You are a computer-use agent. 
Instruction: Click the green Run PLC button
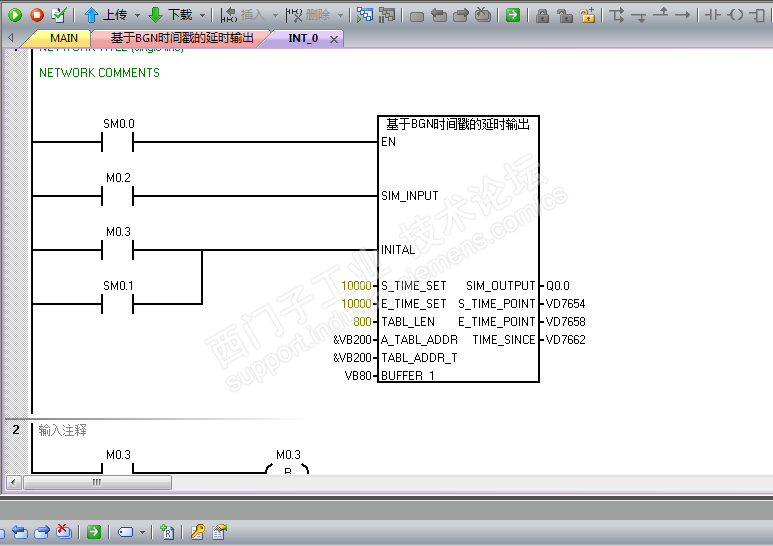tap(15, 15)
